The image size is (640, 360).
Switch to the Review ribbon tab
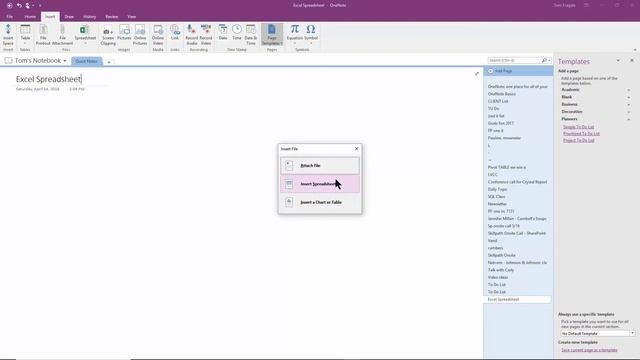pyautogui.click(x=111, y=17)
